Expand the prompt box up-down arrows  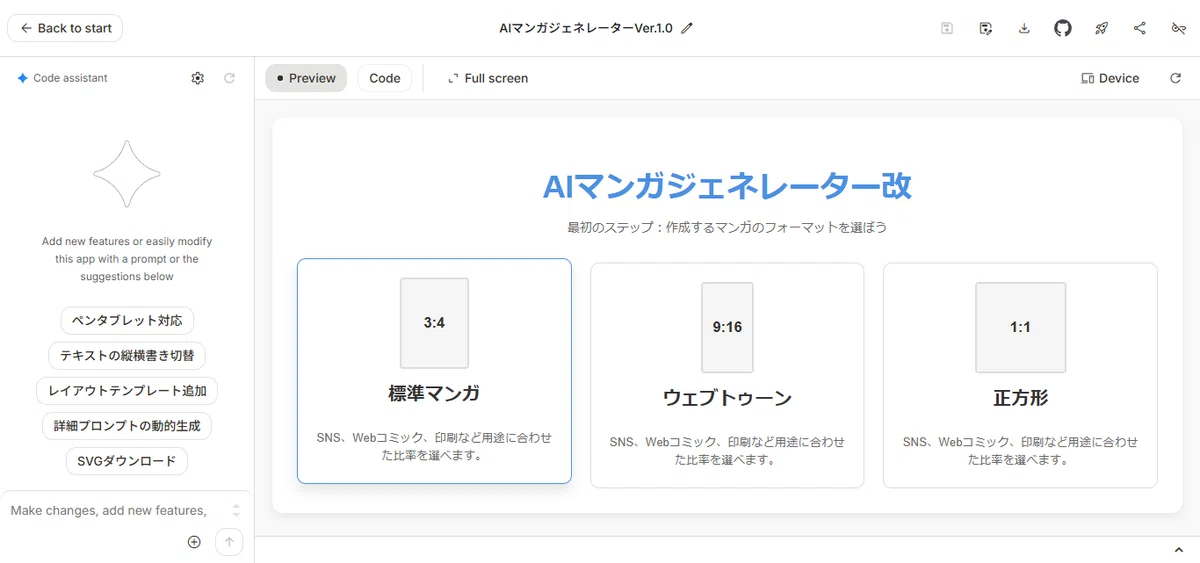[x=236, y=510]
